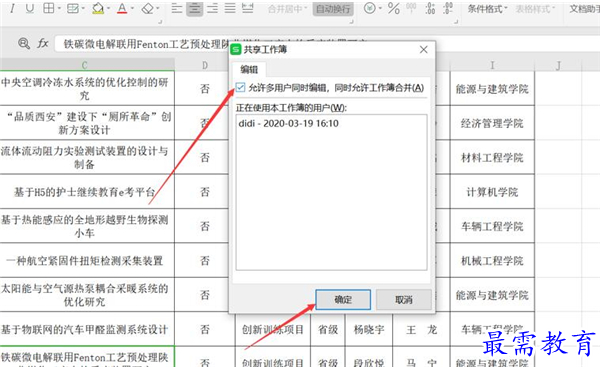Align text right
The height and width of the screenshot is (375, 604).
212,8
